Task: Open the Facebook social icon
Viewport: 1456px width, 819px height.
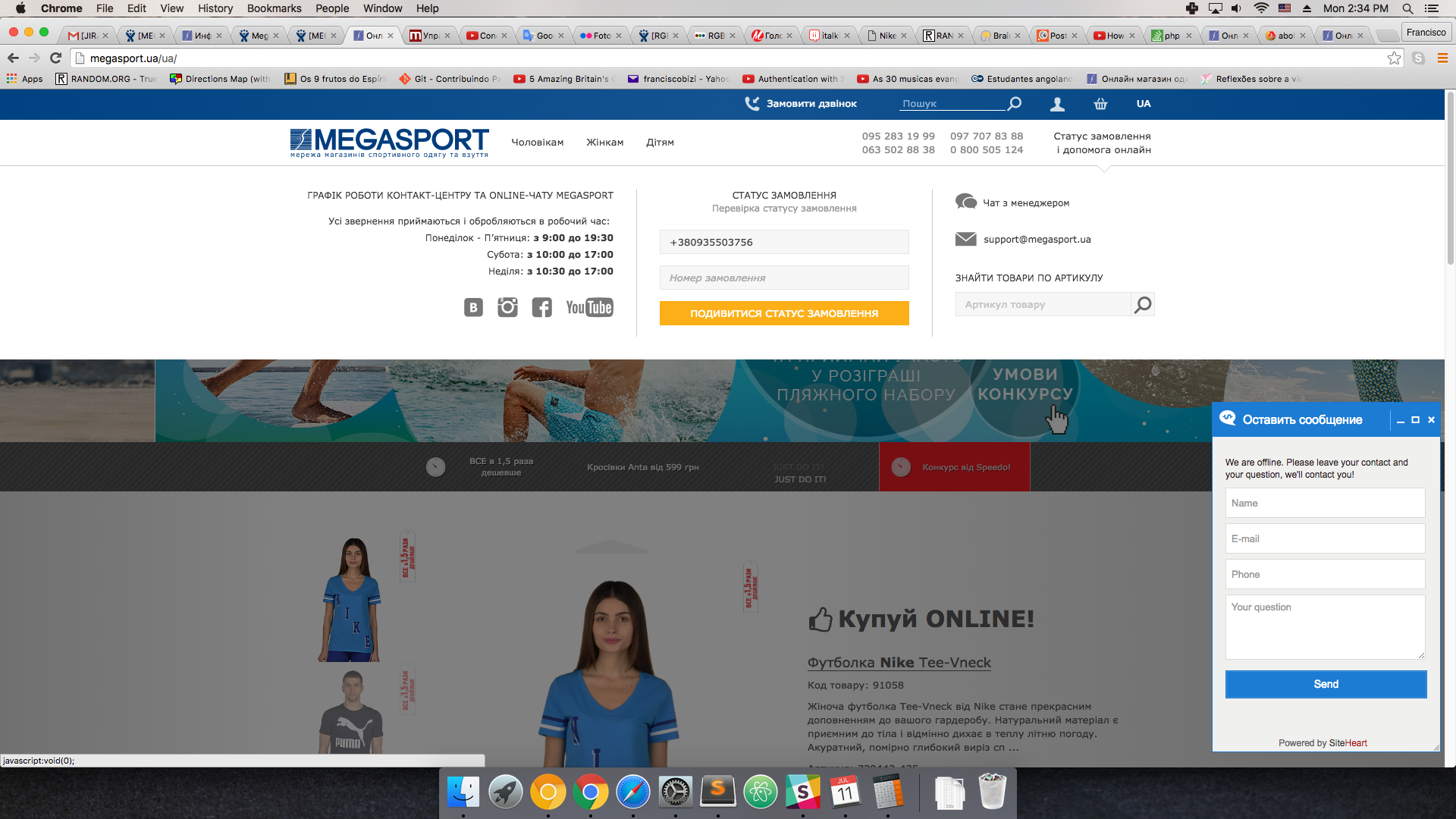Action: click(x=541, y=307)
